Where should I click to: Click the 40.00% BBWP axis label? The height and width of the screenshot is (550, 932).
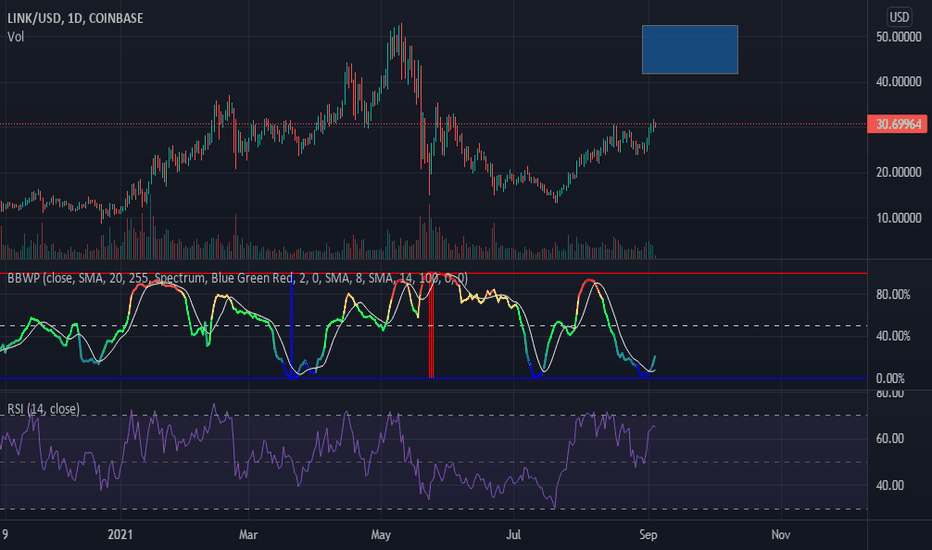click(893, 337)
